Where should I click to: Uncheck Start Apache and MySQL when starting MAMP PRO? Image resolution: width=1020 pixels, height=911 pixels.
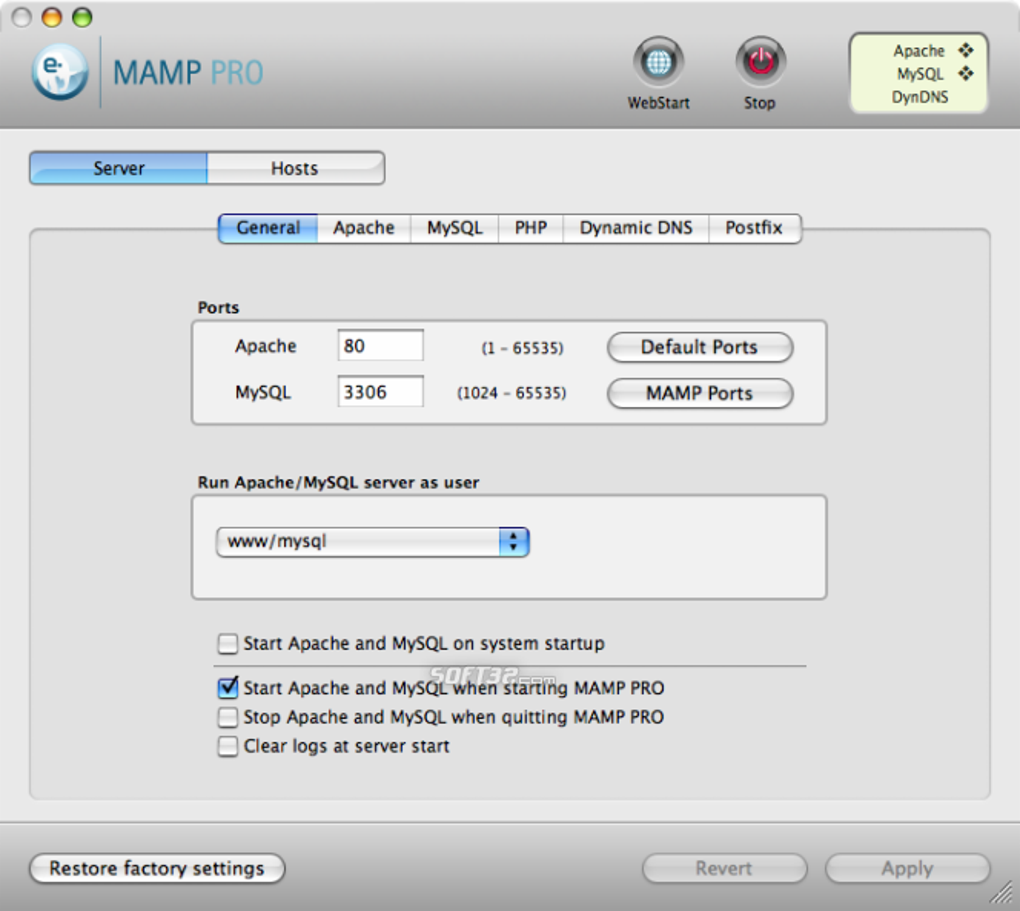coord(228,688)
